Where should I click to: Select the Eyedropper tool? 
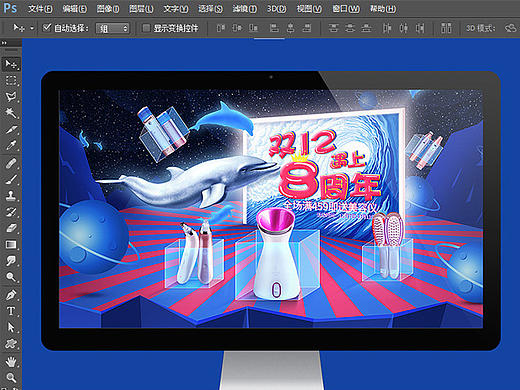tap(11, 146)
